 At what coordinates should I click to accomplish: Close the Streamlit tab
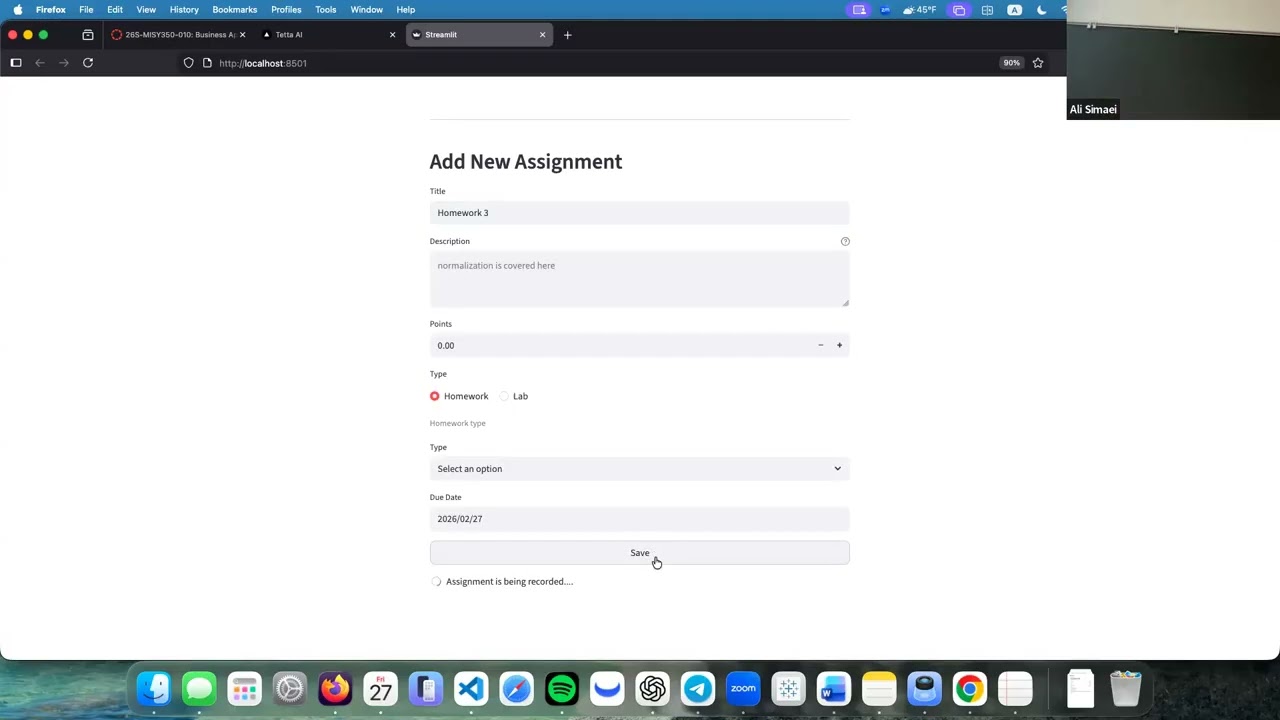pos(543,35)
